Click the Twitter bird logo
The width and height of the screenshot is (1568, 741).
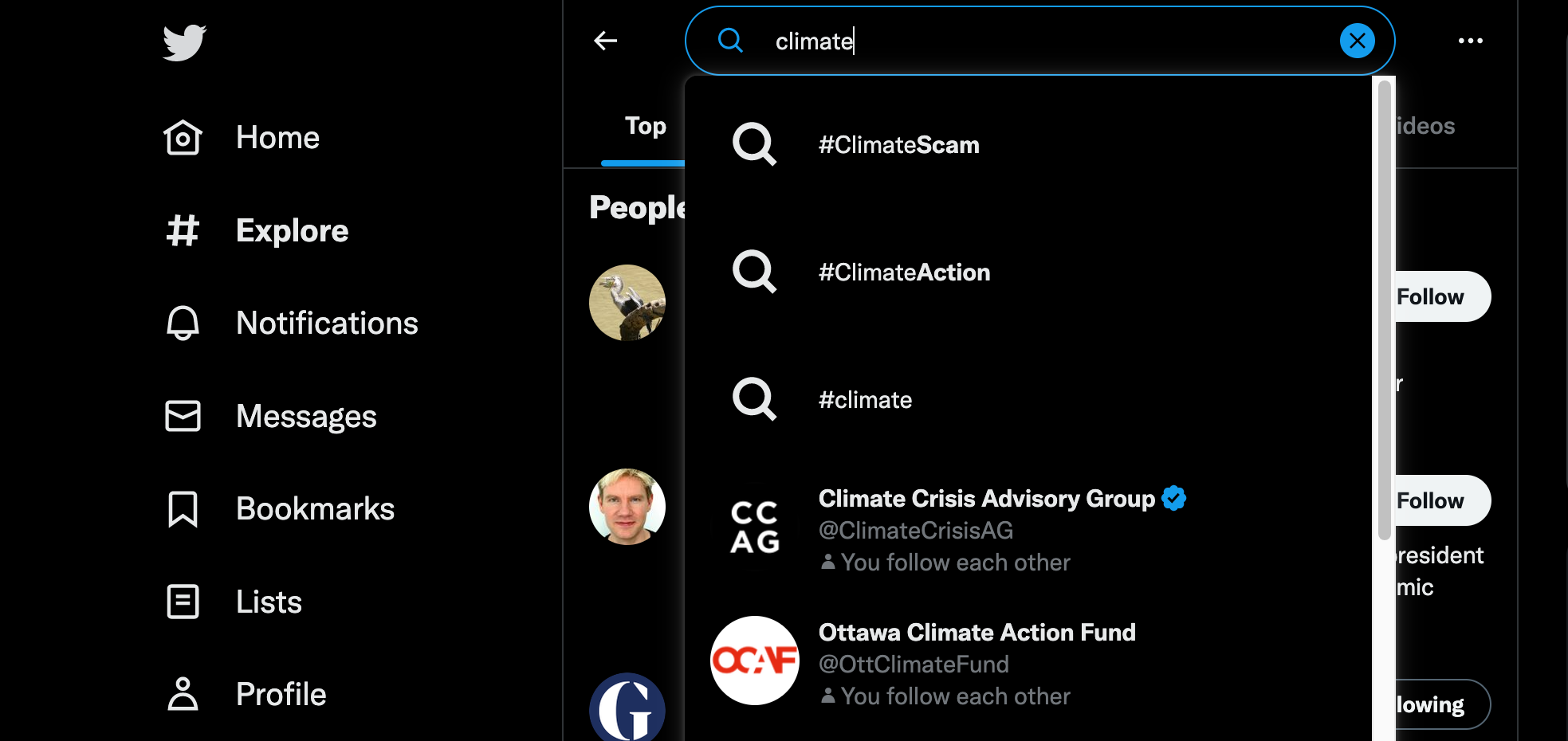pos(184,42)
